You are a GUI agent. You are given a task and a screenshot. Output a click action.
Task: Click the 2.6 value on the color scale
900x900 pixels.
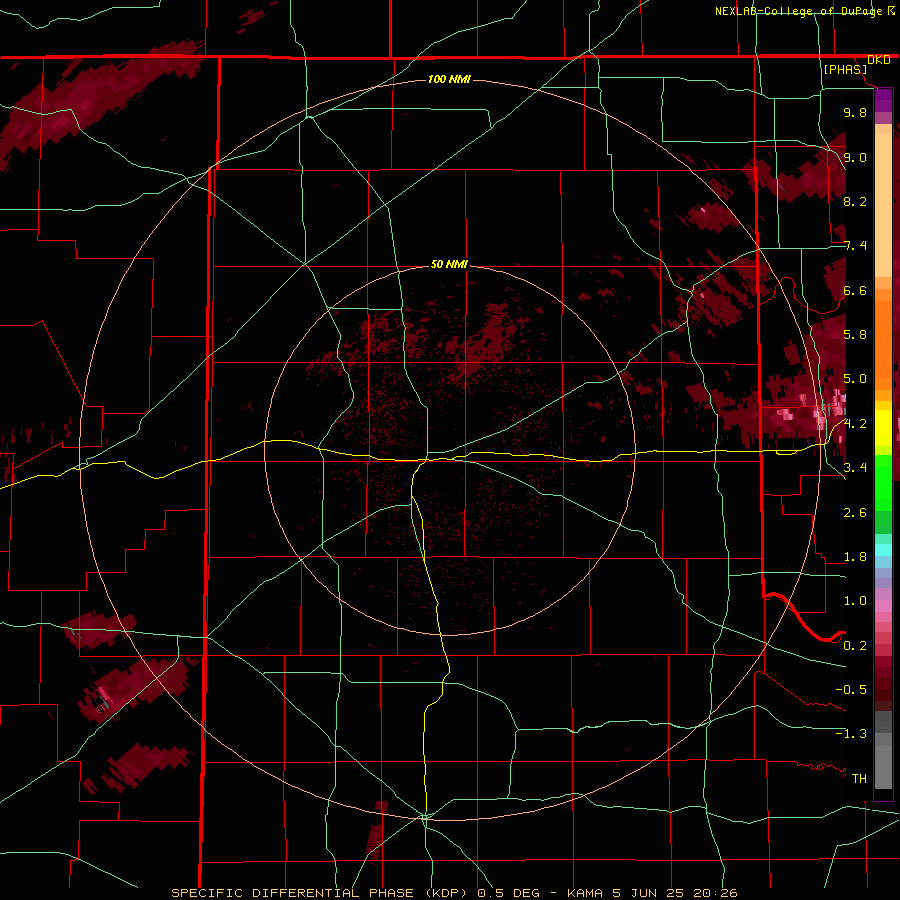pyautogui.click(x=855, y=512)
